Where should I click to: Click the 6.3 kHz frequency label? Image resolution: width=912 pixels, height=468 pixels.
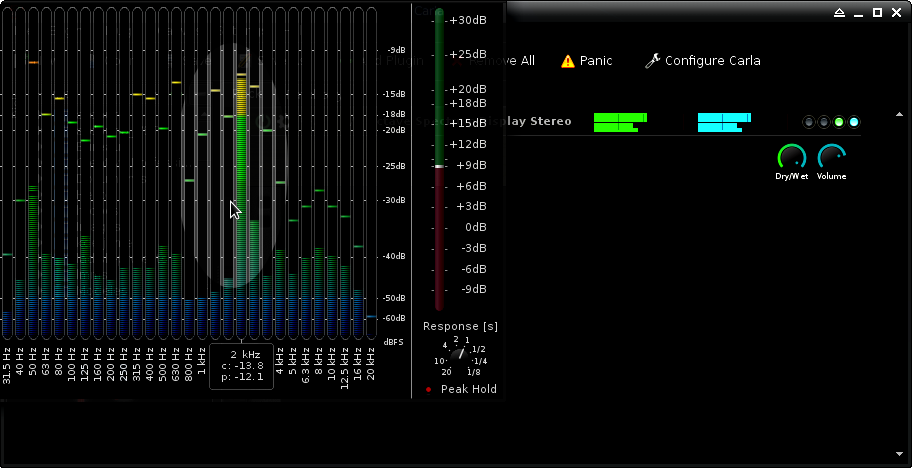306,365
